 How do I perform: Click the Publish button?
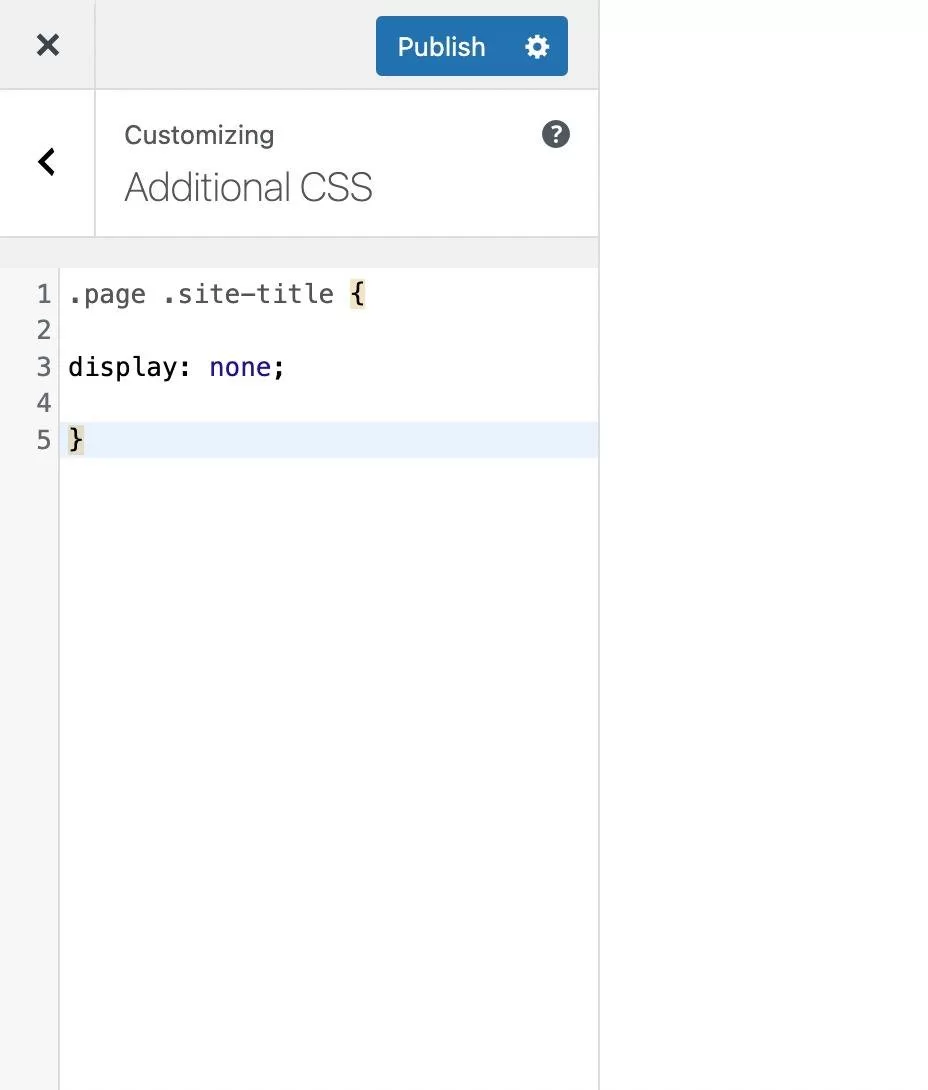[x=441, y=46]
